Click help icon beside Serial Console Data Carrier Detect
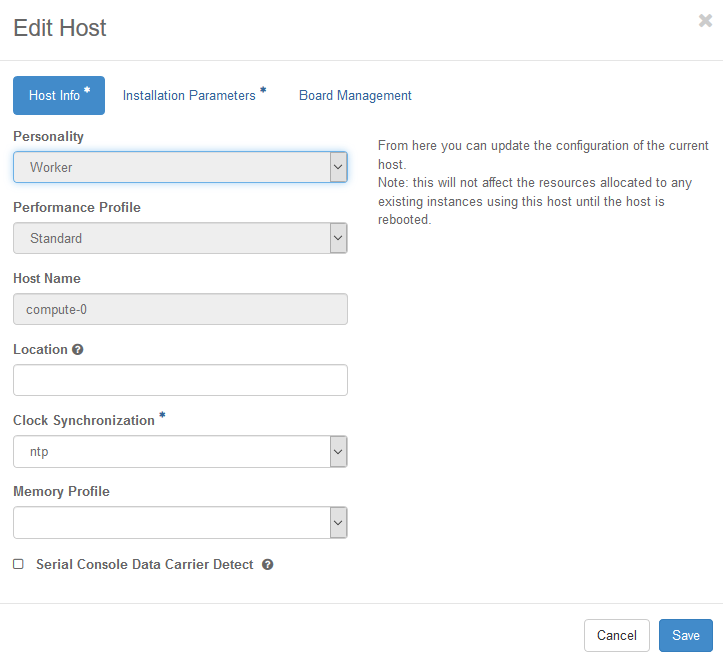Image resolution: width=723 pixels, height=658 pixels. (x=267, y=564)
